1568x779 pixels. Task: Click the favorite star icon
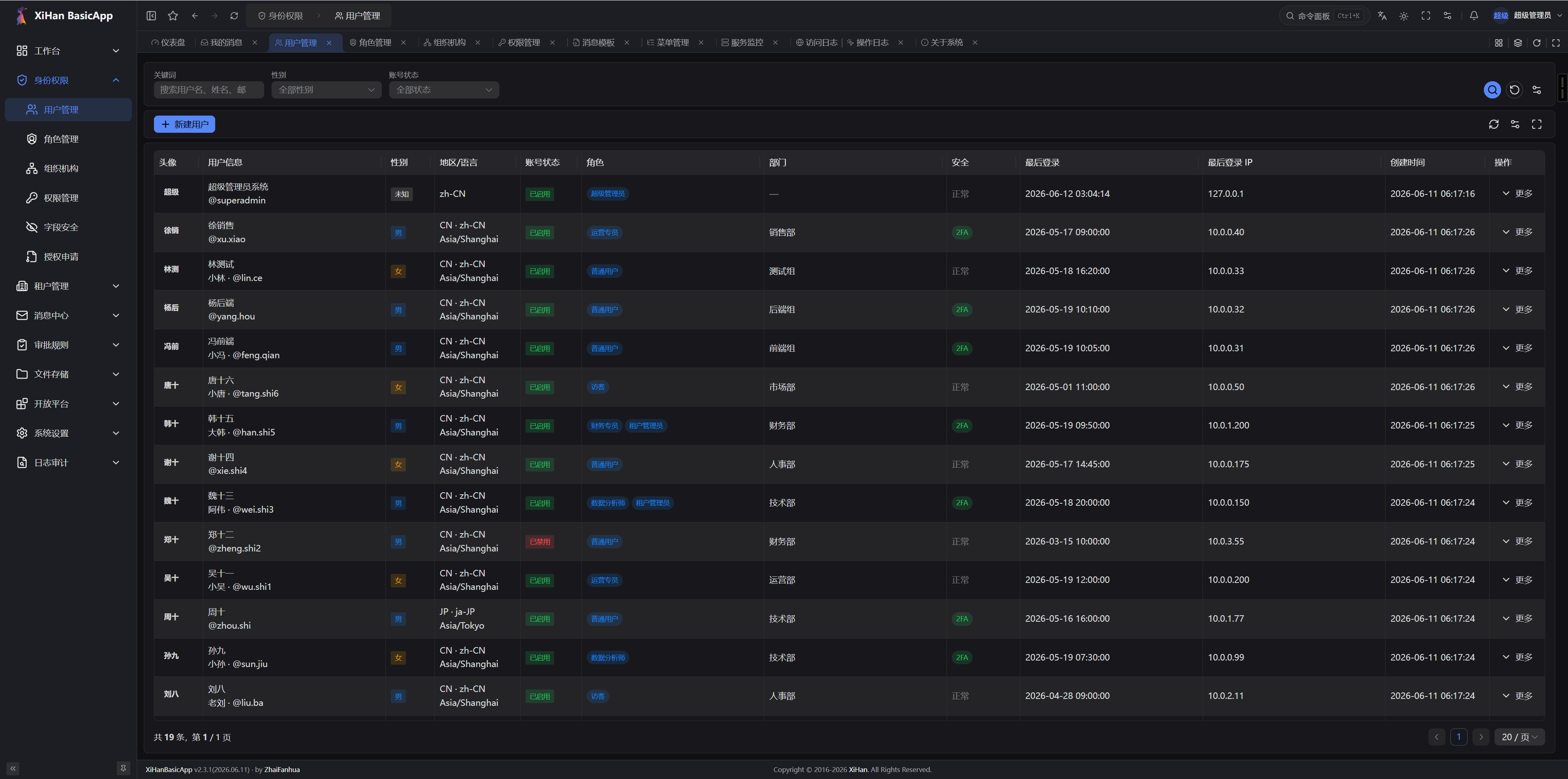173,16
